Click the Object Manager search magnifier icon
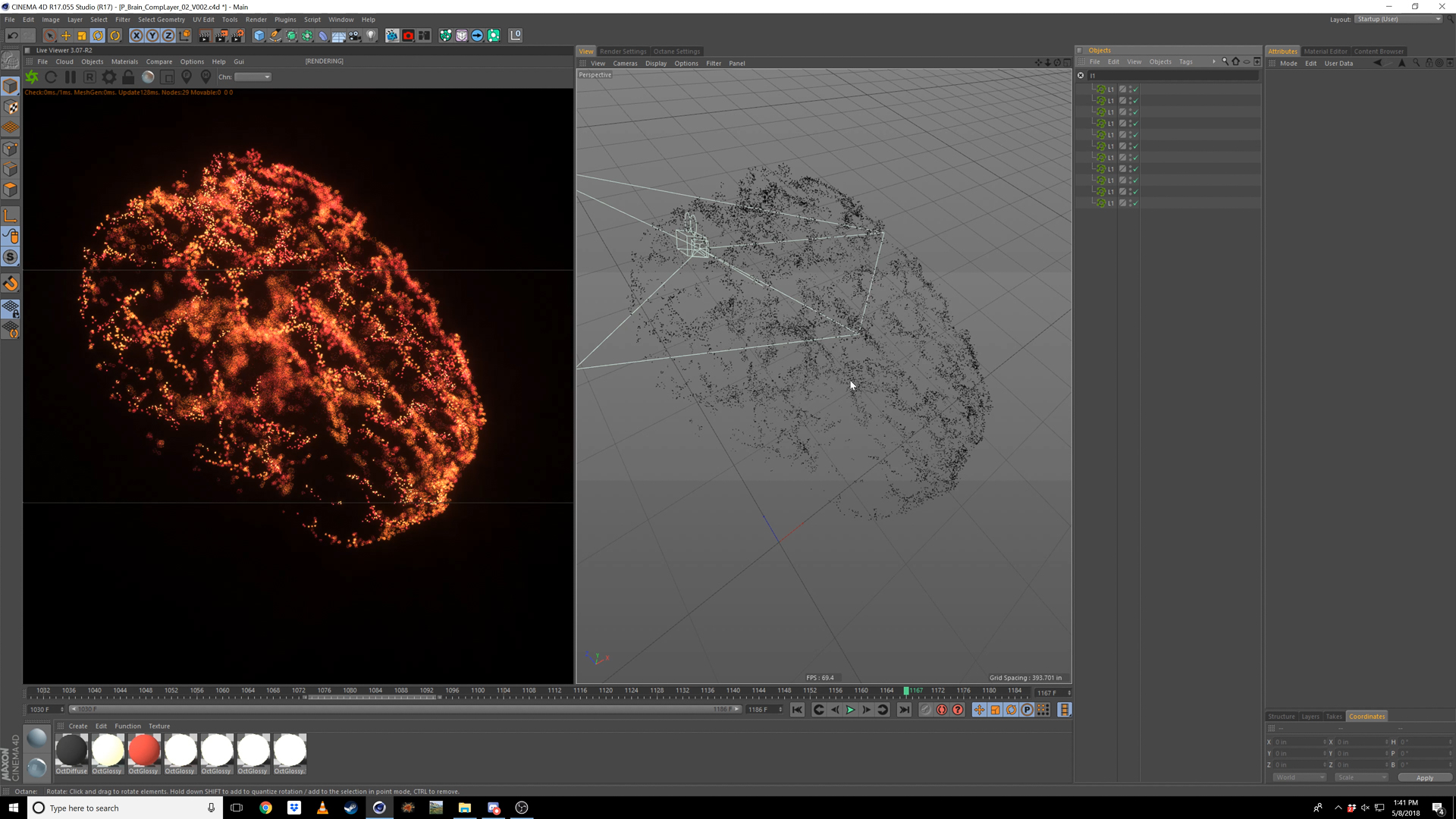 pyautogui.click(x=1225, y=61)
